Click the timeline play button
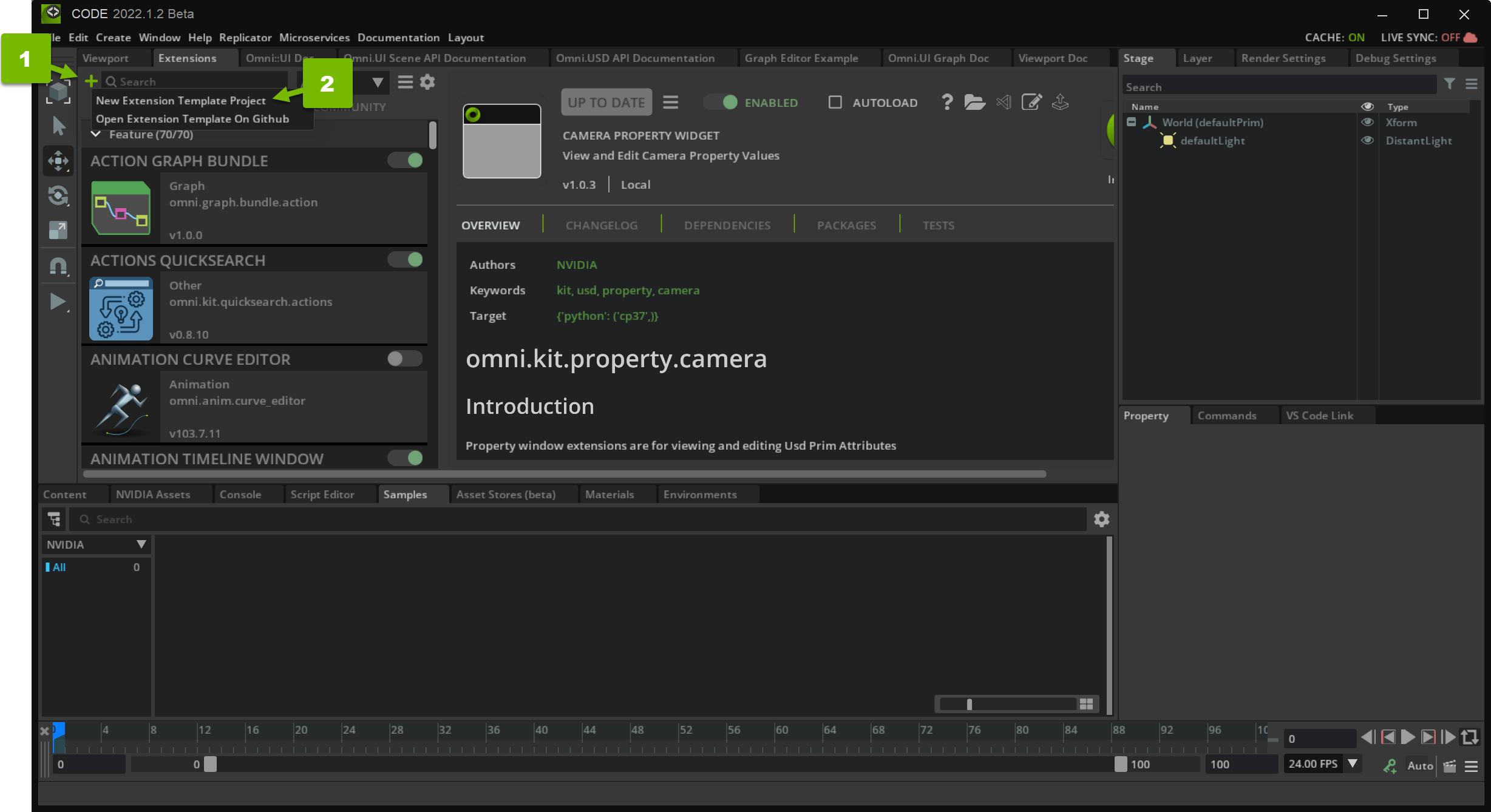 coord(1408,737)
